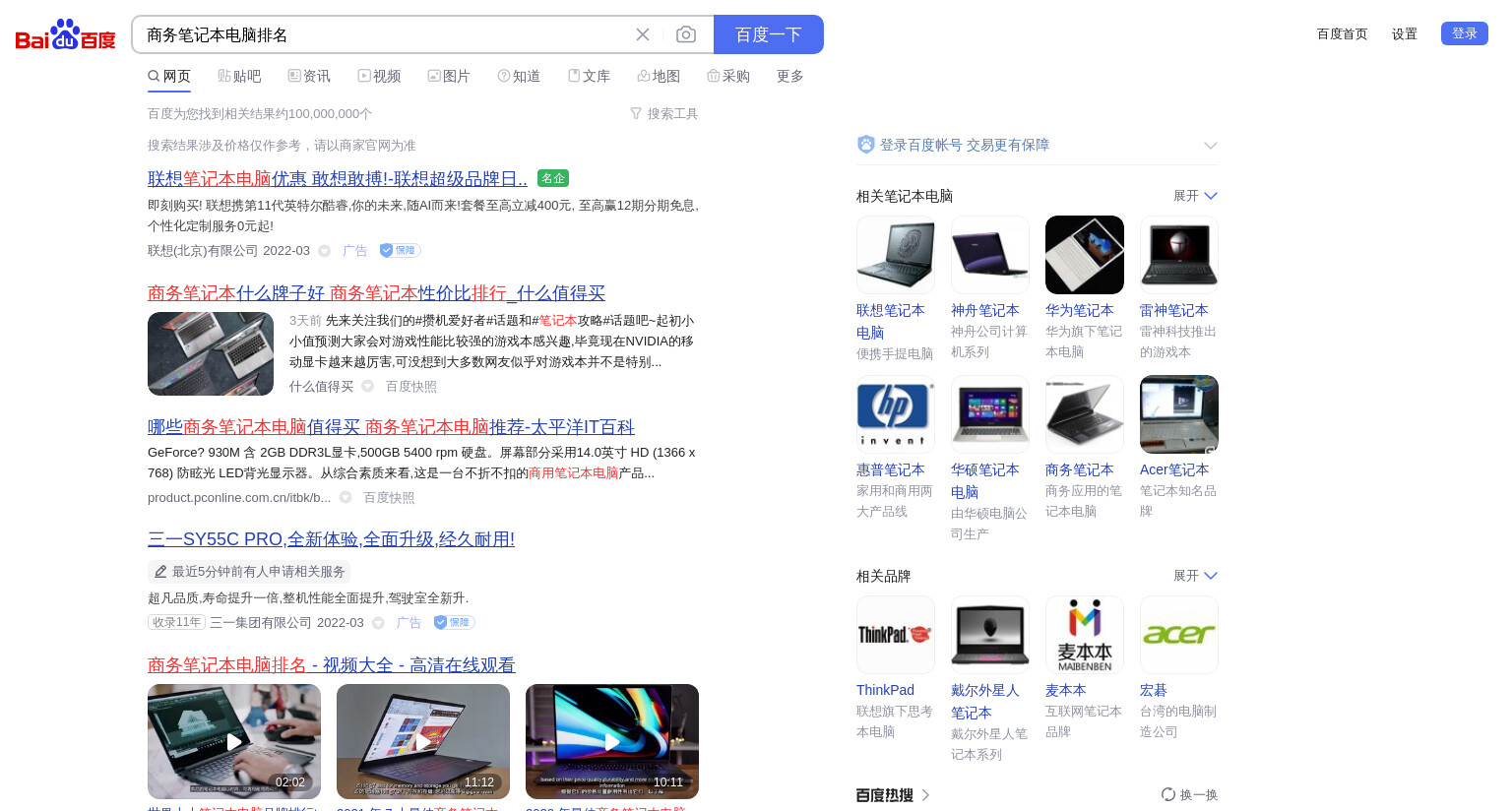Play the 02:02 video thumbnail
The width and height of the screenshot is (1512, 811).
(234, 741)
